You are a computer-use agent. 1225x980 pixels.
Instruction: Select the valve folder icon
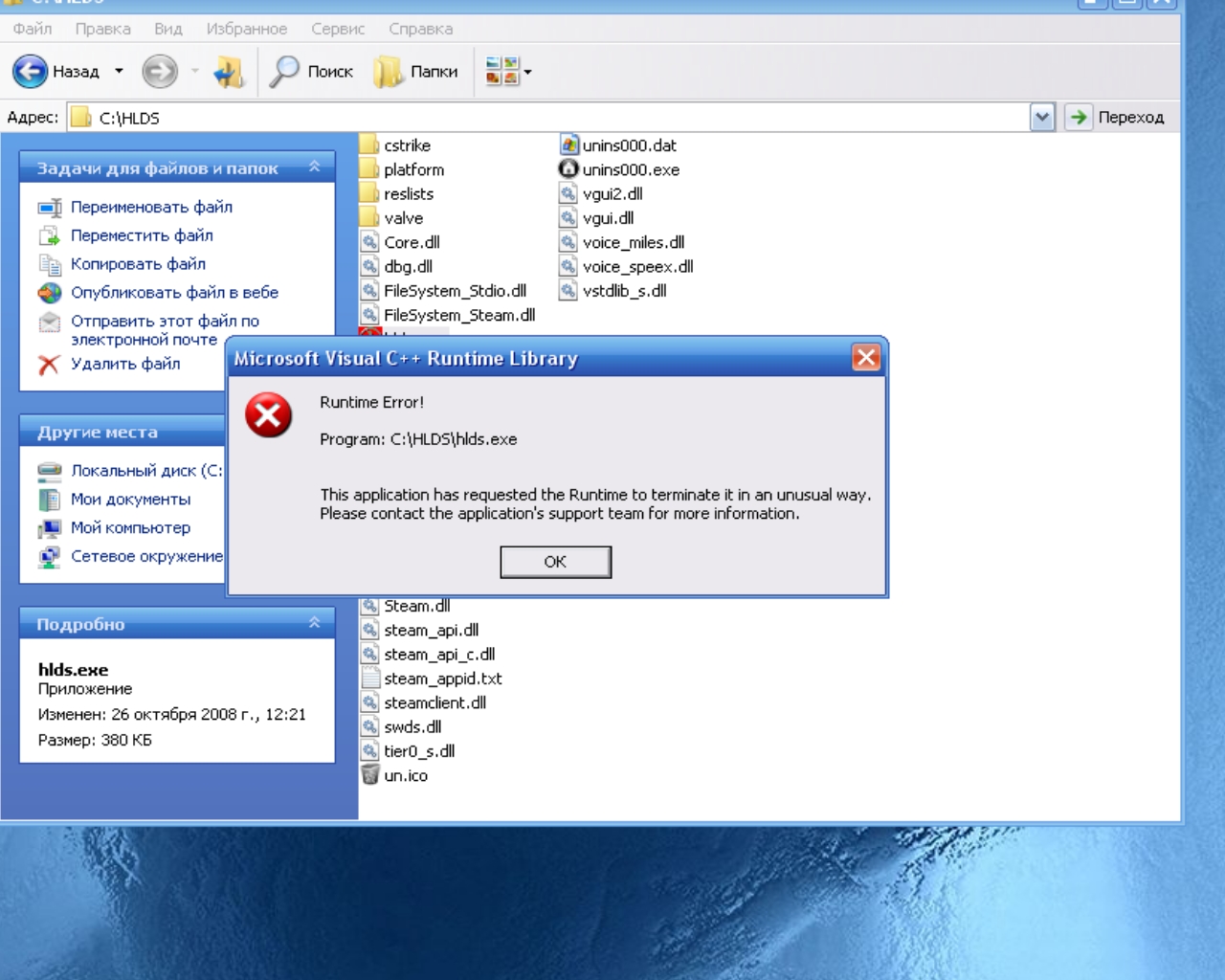pyautogui.click(x=369, y=218)
